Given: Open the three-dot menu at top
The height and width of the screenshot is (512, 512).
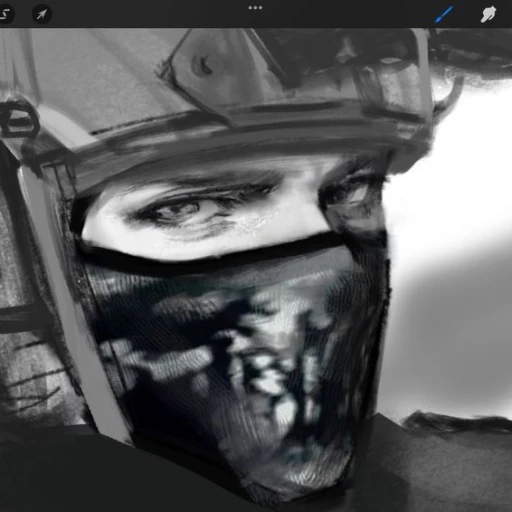Looking at the screenshot, I should point(255,8).
